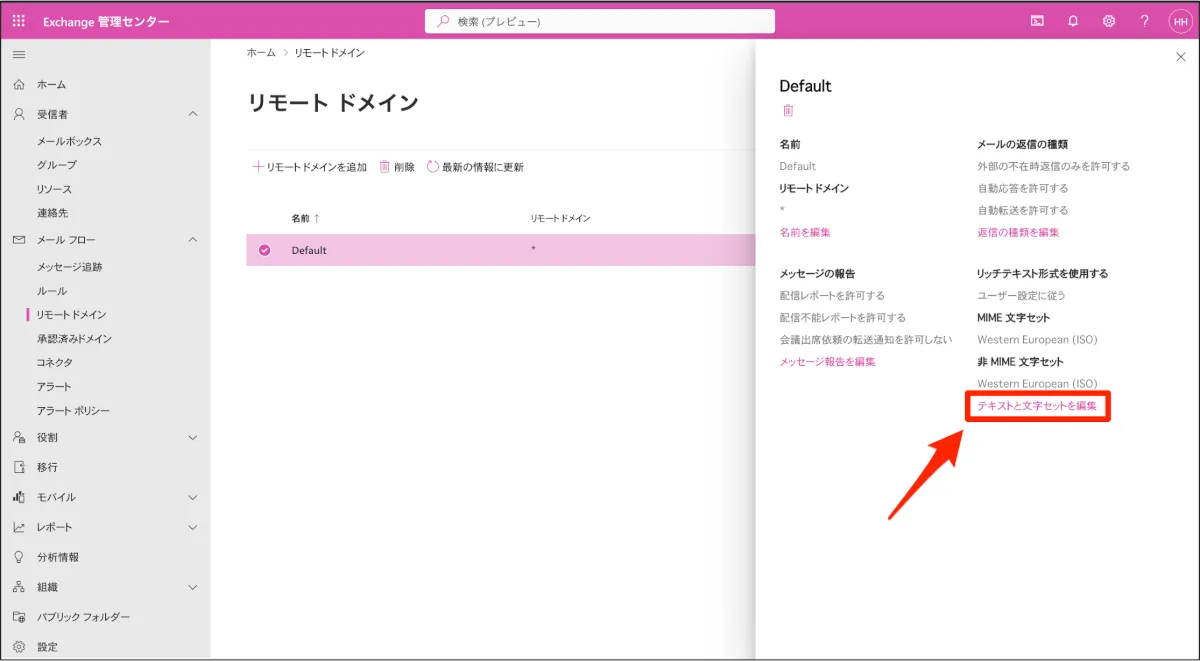Open Cloud Shell terminal icon
Image resolution: width=1200 pixels, height=661 pixels.
(1037, 21)
